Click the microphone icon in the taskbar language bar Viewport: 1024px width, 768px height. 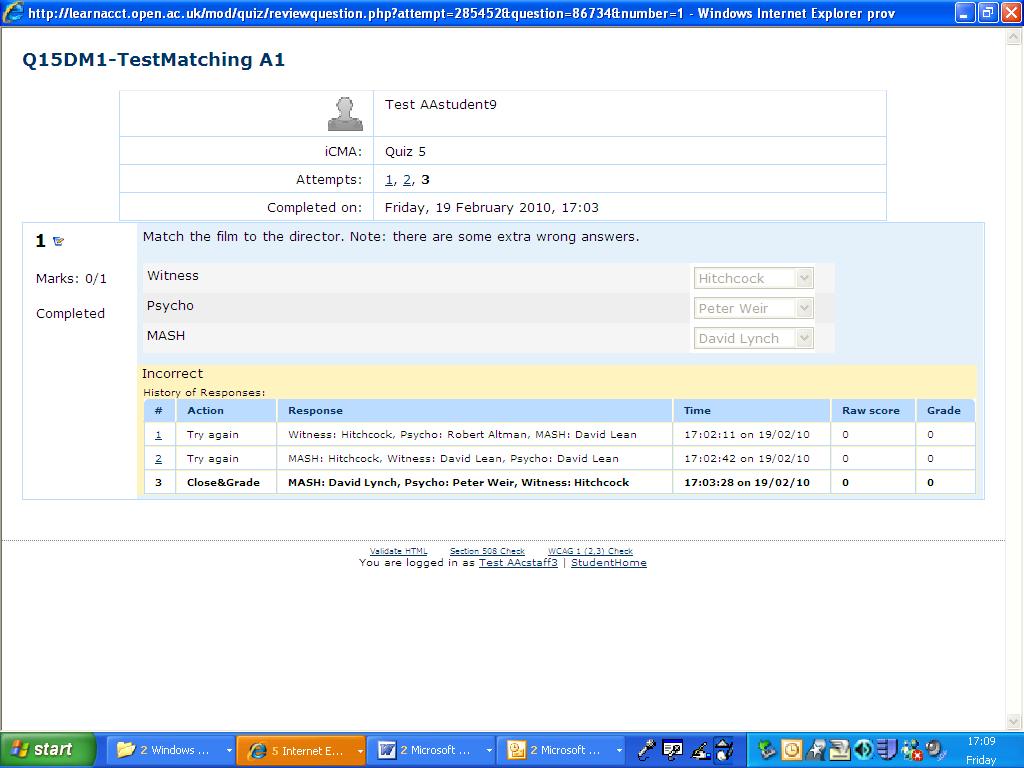646,750
